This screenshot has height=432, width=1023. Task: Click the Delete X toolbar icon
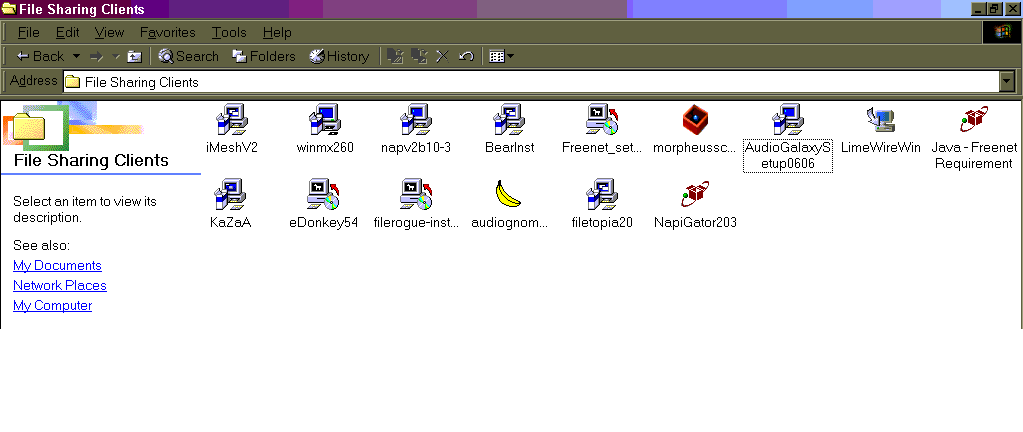[x=442, y=56]
